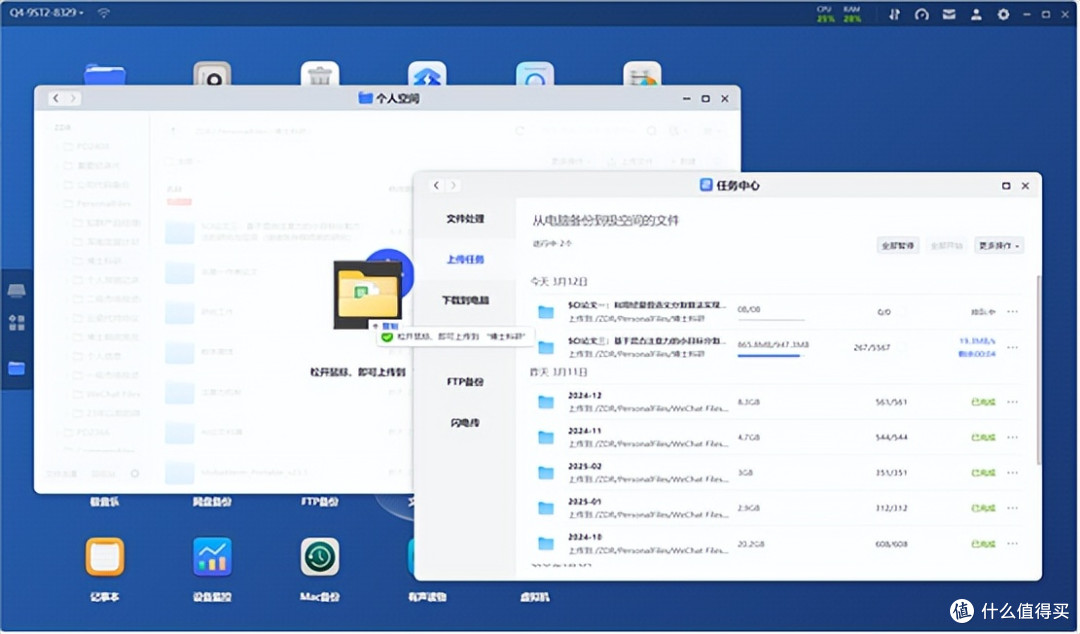Expand the Q4-9ST2-8329 device dropdown
Viewport: 1080px width, 634px height.
coord(46,12)
